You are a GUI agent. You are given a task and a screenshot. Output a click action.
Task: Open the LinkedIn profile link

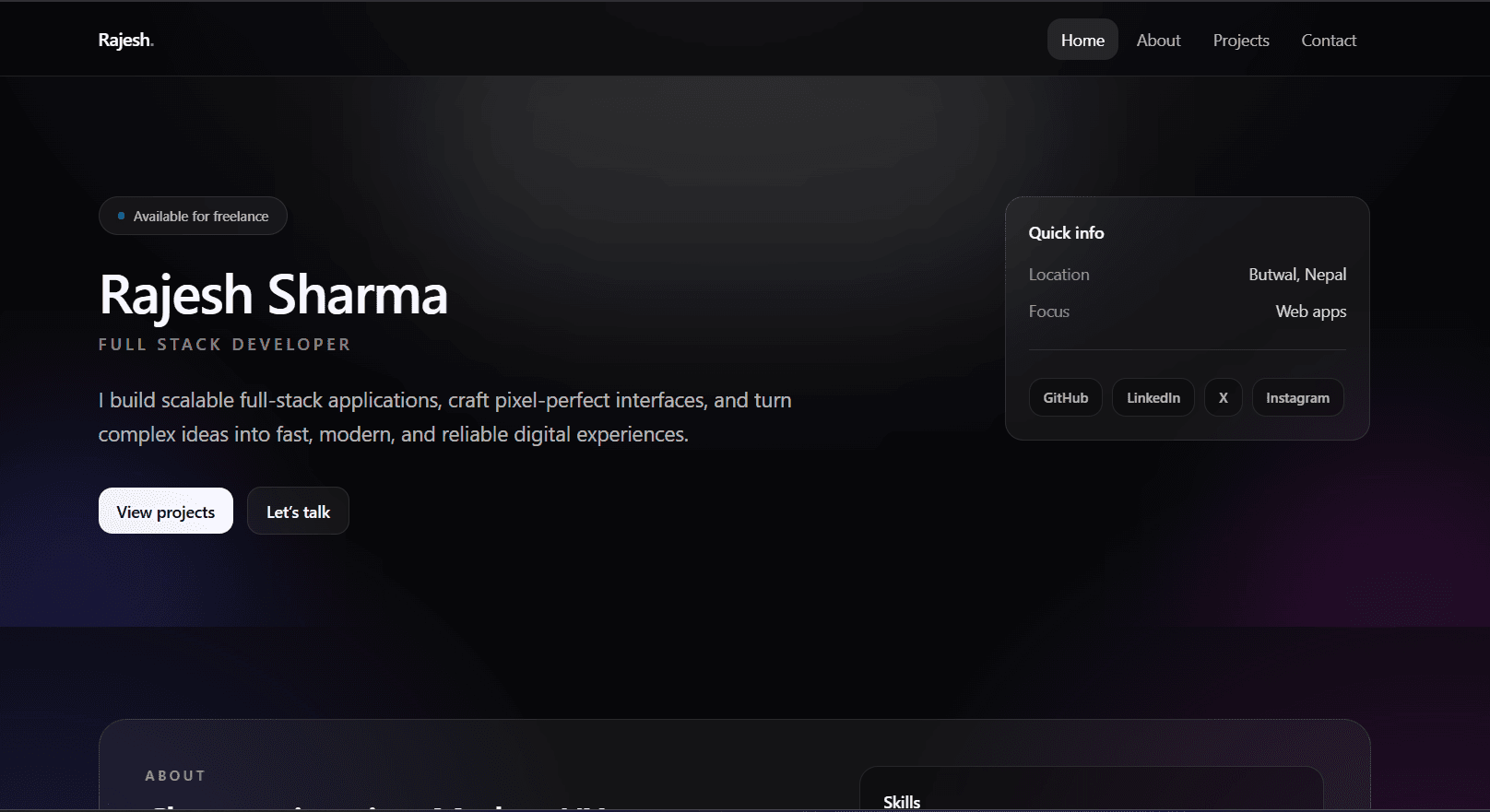click(x=1153, y=397)
